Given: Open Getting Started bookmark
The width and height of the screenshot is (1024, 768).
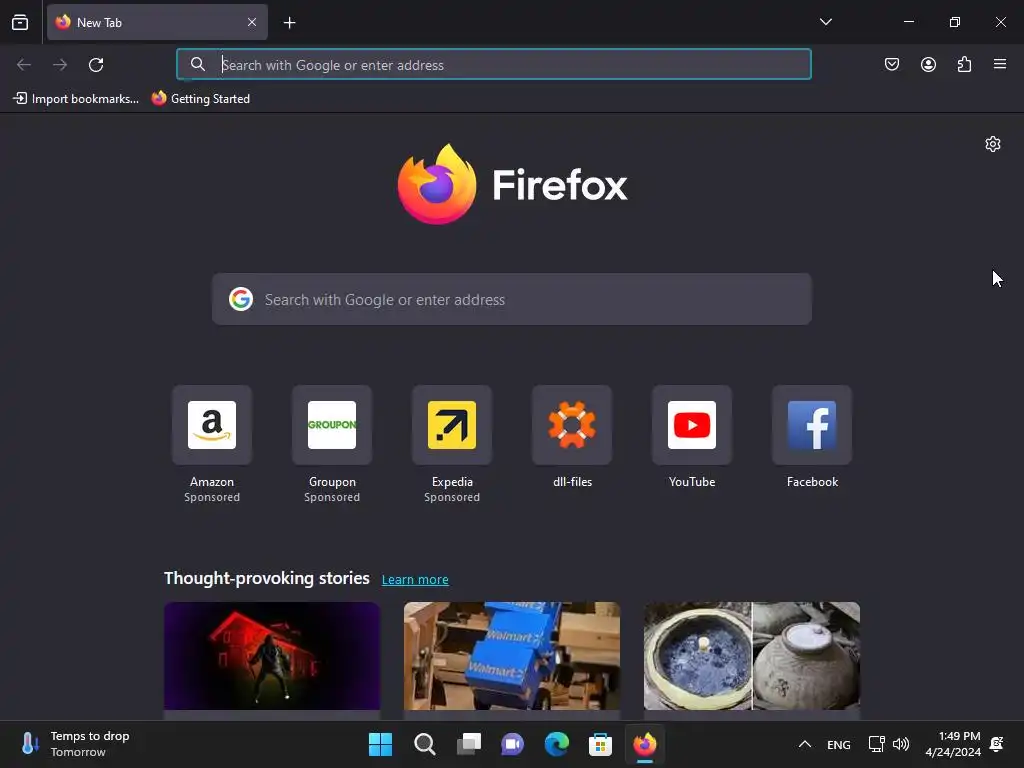Looking at the screenshot, I should click(201, 99).
